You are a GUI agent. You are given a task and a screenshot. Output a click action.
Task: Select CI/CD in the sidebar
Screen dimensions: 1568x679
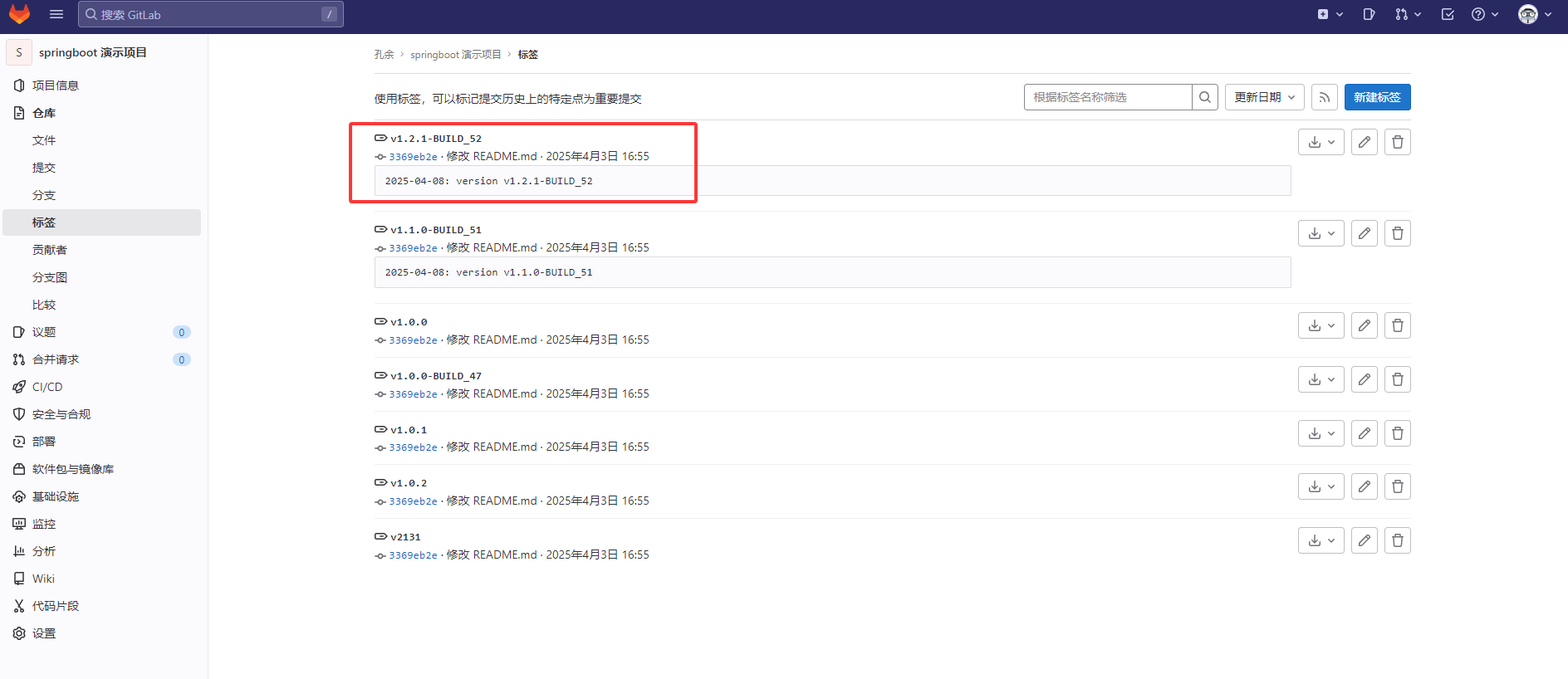pos(47,387)
